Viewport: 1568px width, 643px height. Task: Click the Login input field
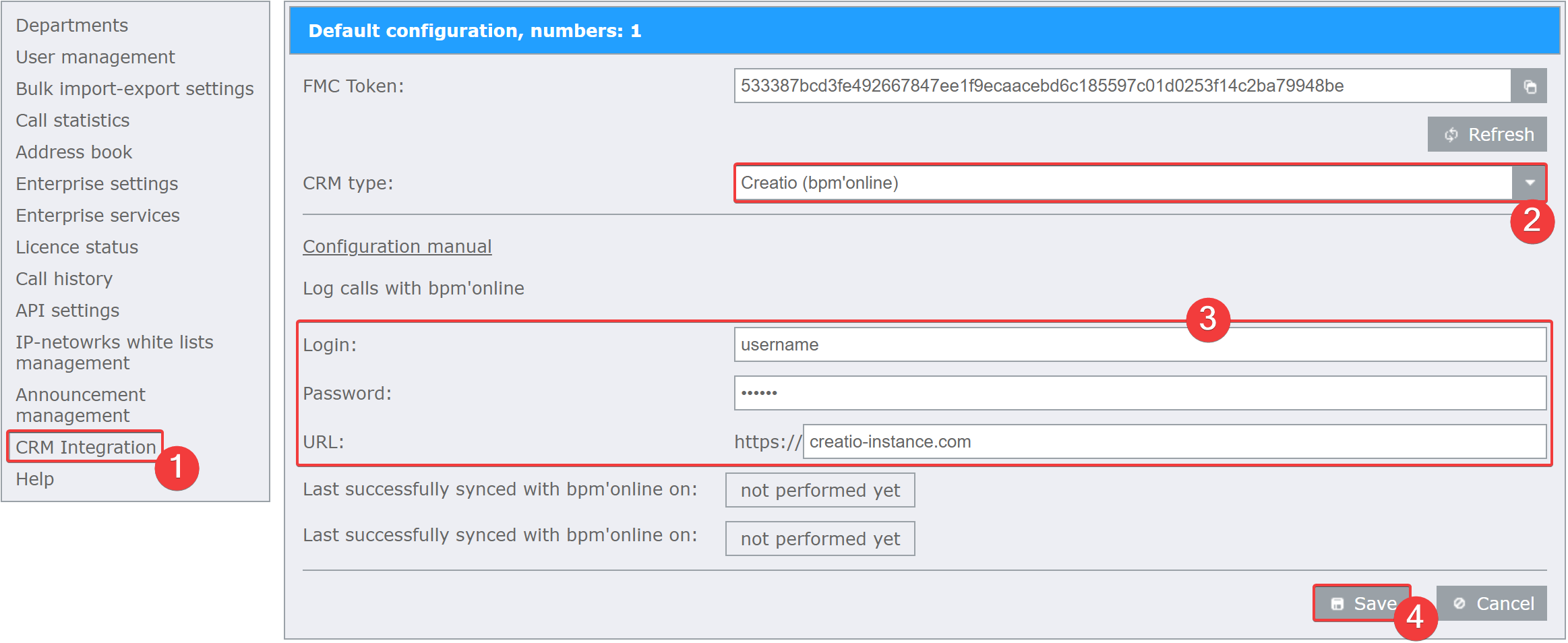(1141, 344)
